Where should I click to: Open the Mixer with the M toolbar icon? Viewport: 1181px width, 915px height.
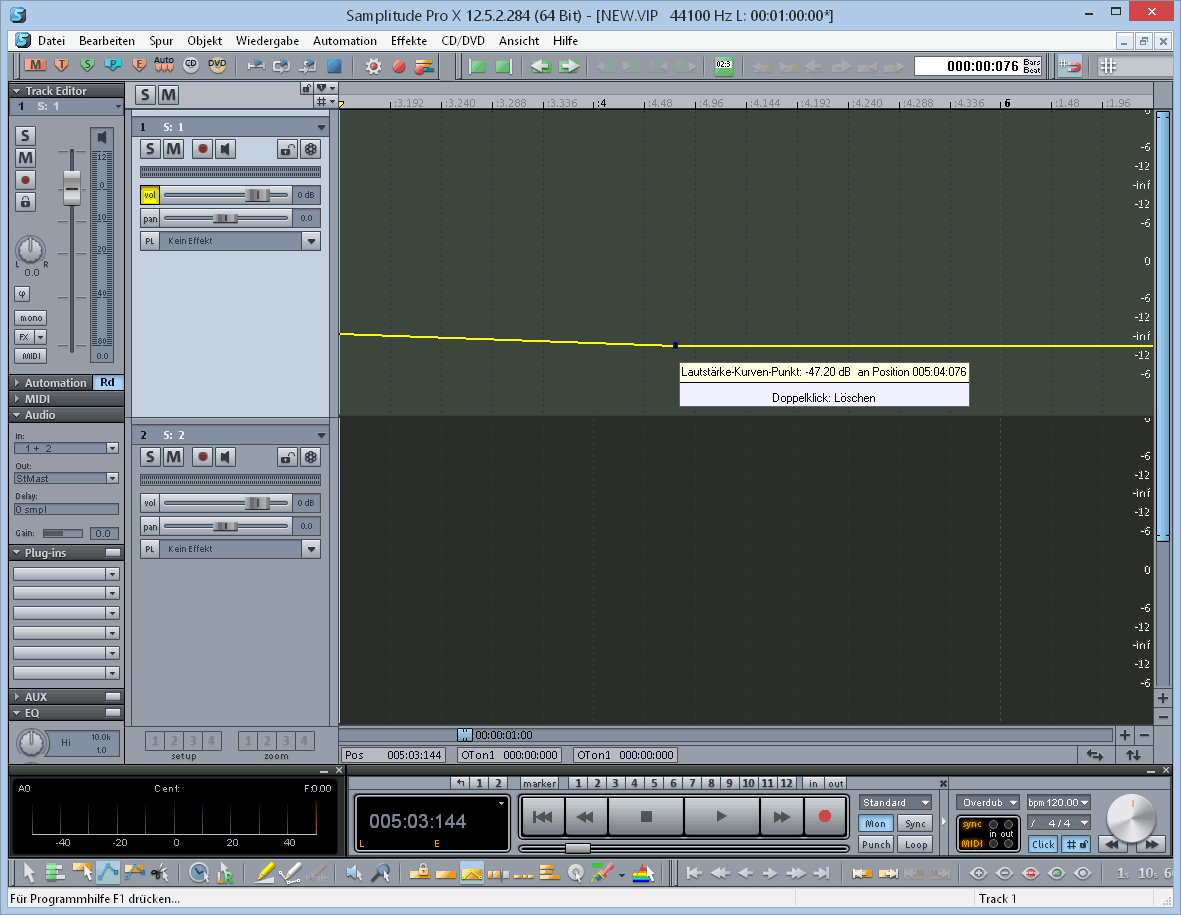point(35,66)
